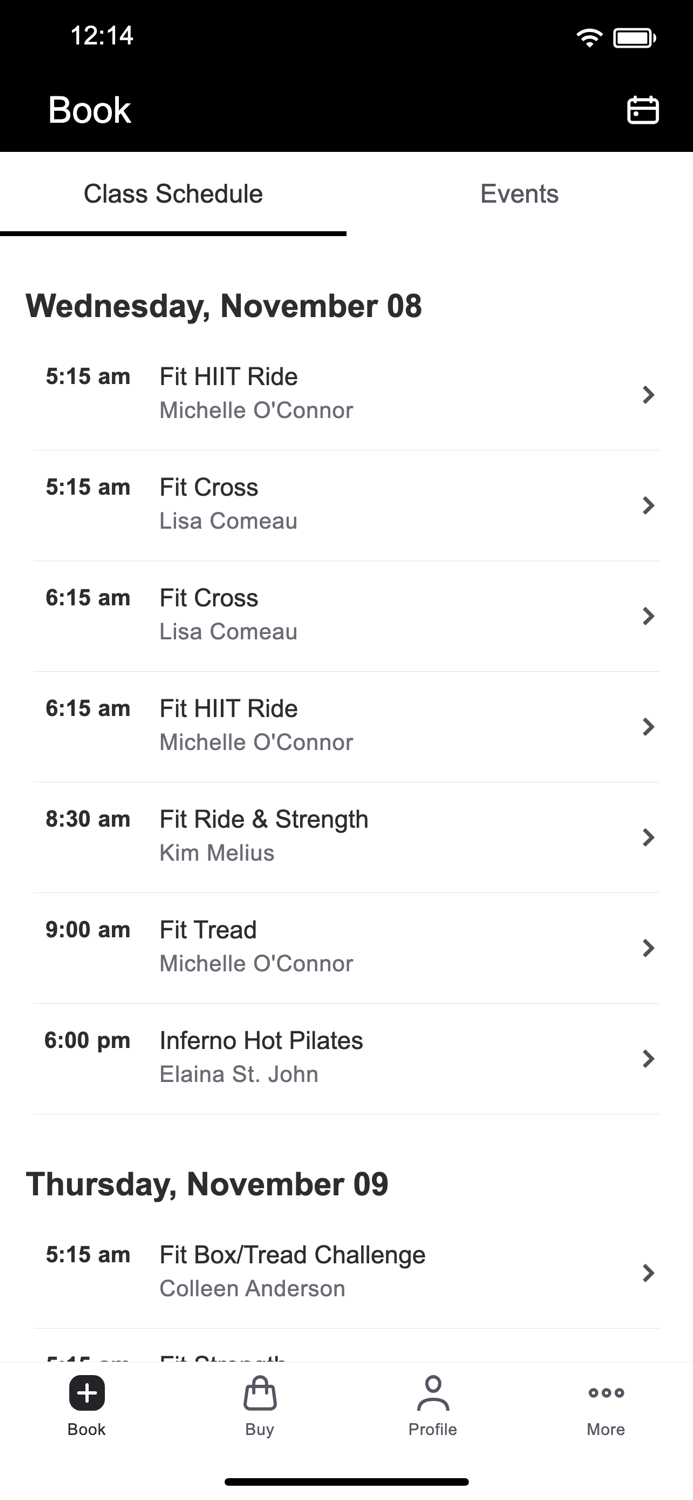Tap instructor Lisa Comeau's 5:15 am Fit Cross
Image resolution: width=693 pixels, height=1500 pixels.
(x=346, y=504)
